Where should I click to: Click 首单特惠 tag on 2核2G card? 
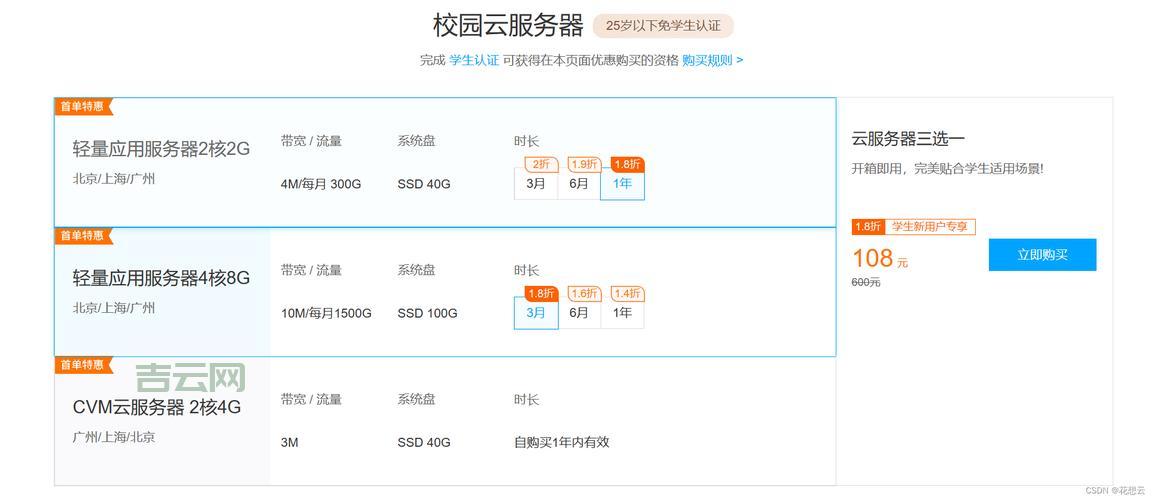pos(83,107)
